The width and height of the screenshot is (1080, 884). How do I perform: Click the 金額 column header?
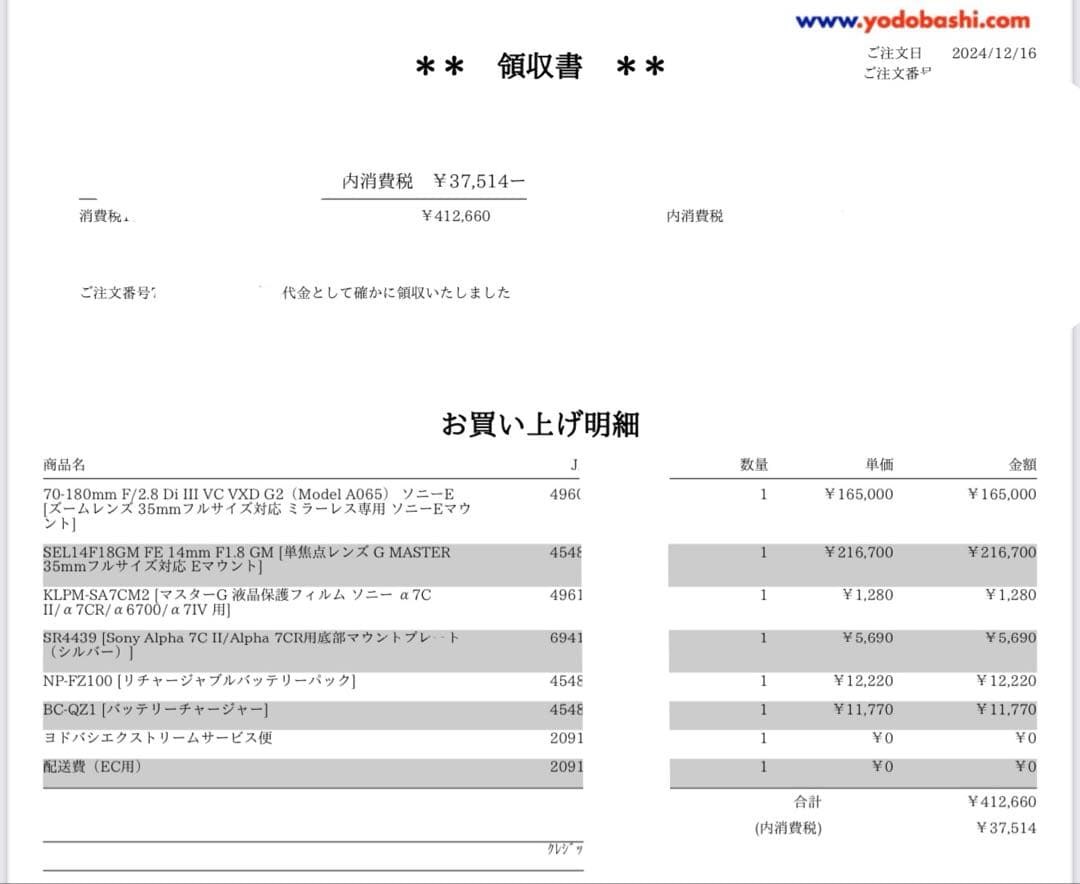click(1022, 465)
